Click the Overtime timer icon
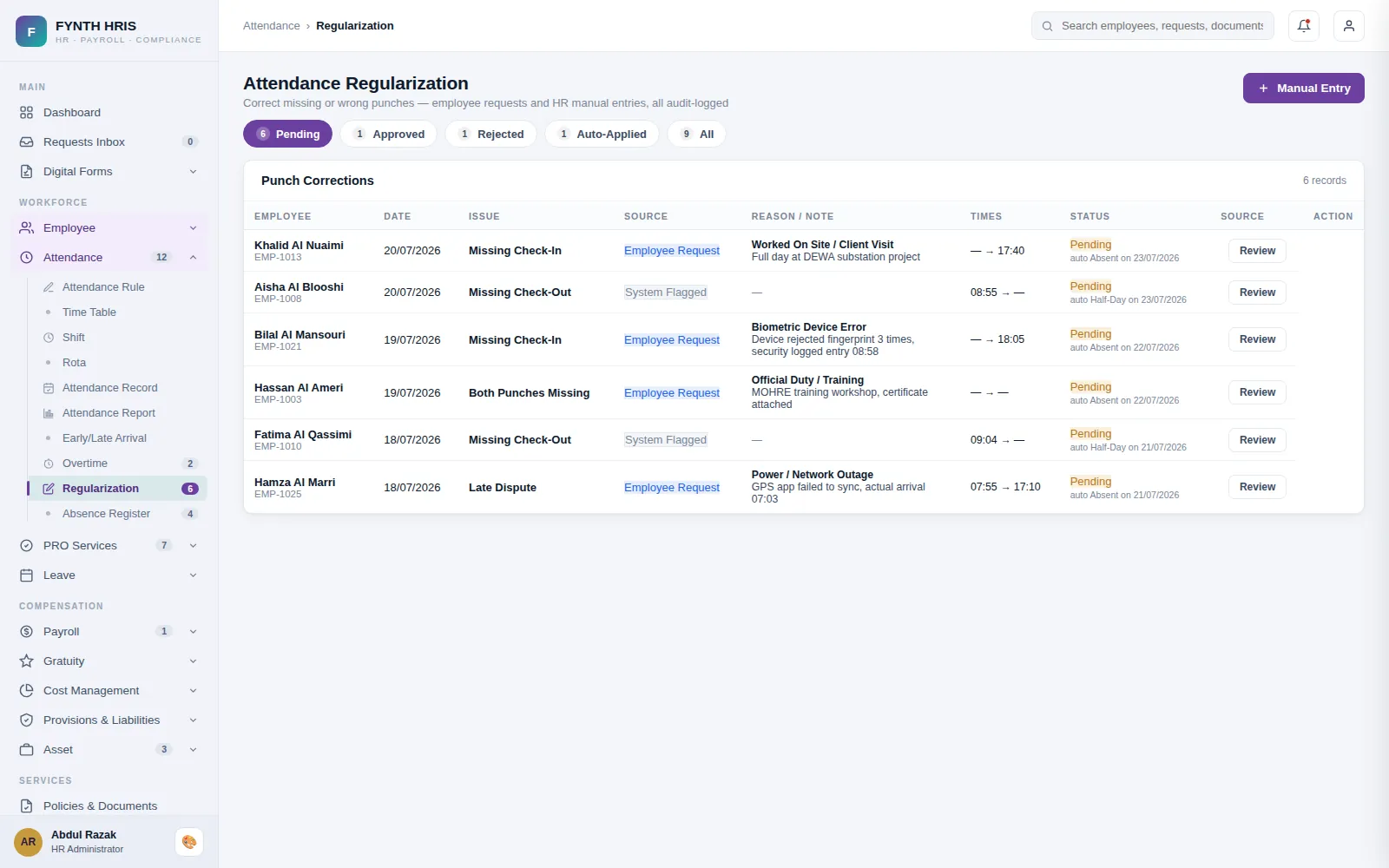 pyautogui.click(x=49, y=464)
